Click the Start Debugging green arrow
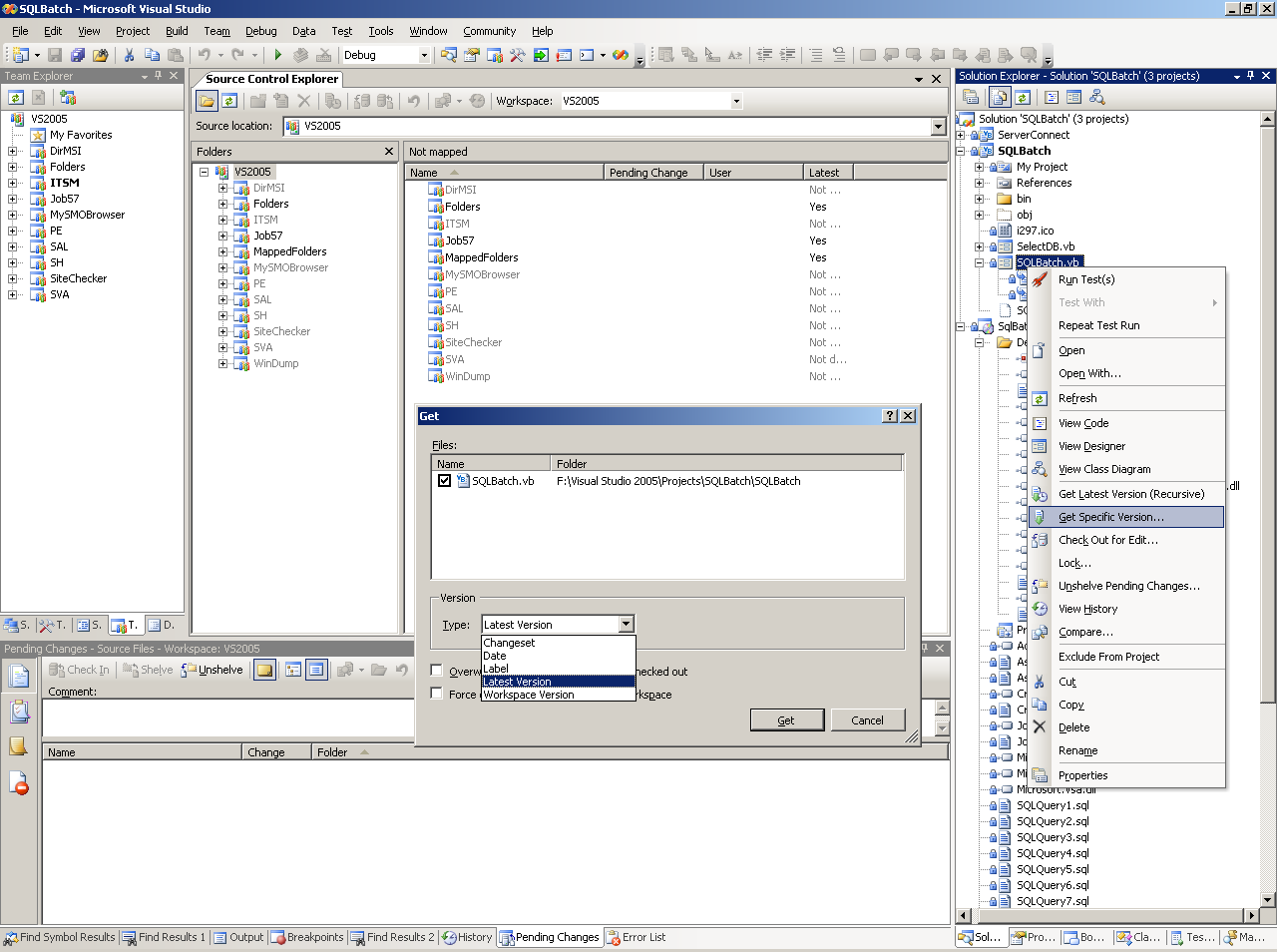Screen dimensions: 1277x952 (277, 55)
